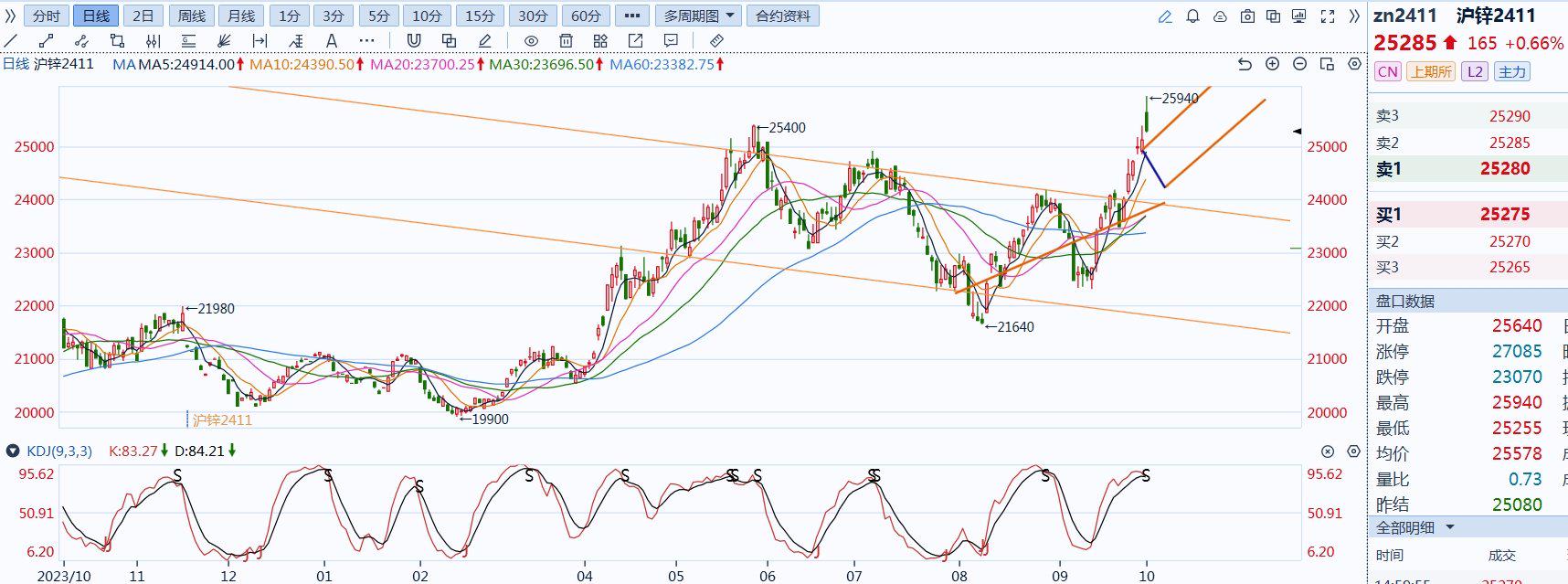Toggle the pencil drawing toolbar

coord(1165,16)
